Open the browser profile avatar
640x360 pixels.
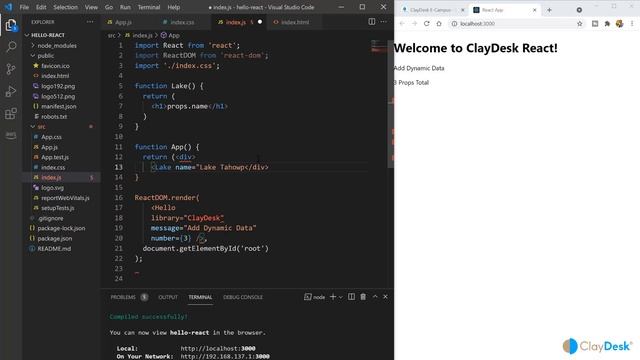(619, 24)
